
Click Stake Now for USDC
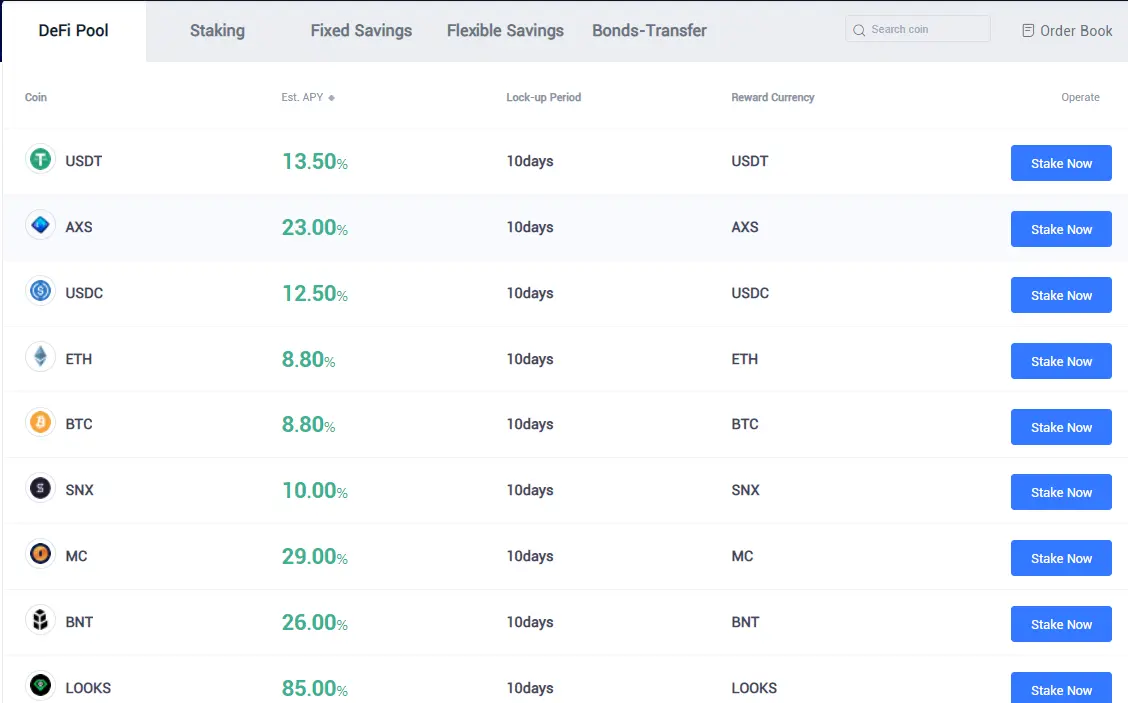(1061, 295)
